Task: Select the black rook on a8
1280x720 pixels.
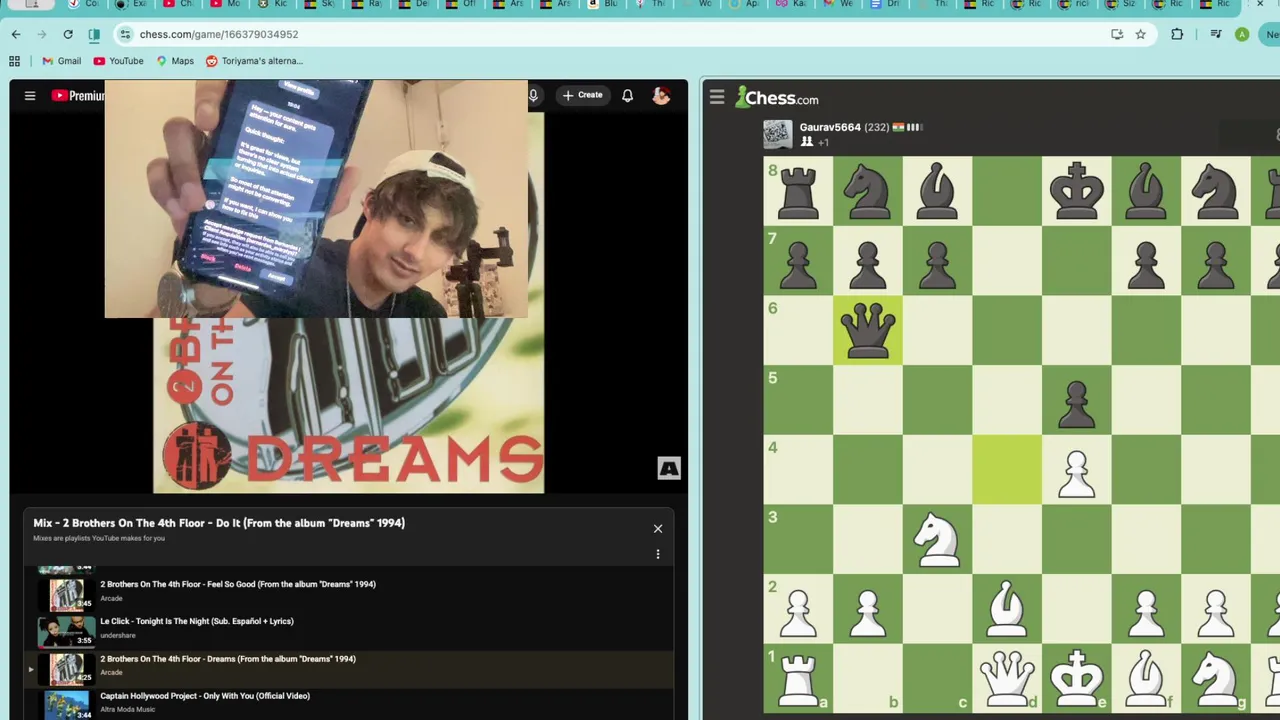Action: click(798, 191)
